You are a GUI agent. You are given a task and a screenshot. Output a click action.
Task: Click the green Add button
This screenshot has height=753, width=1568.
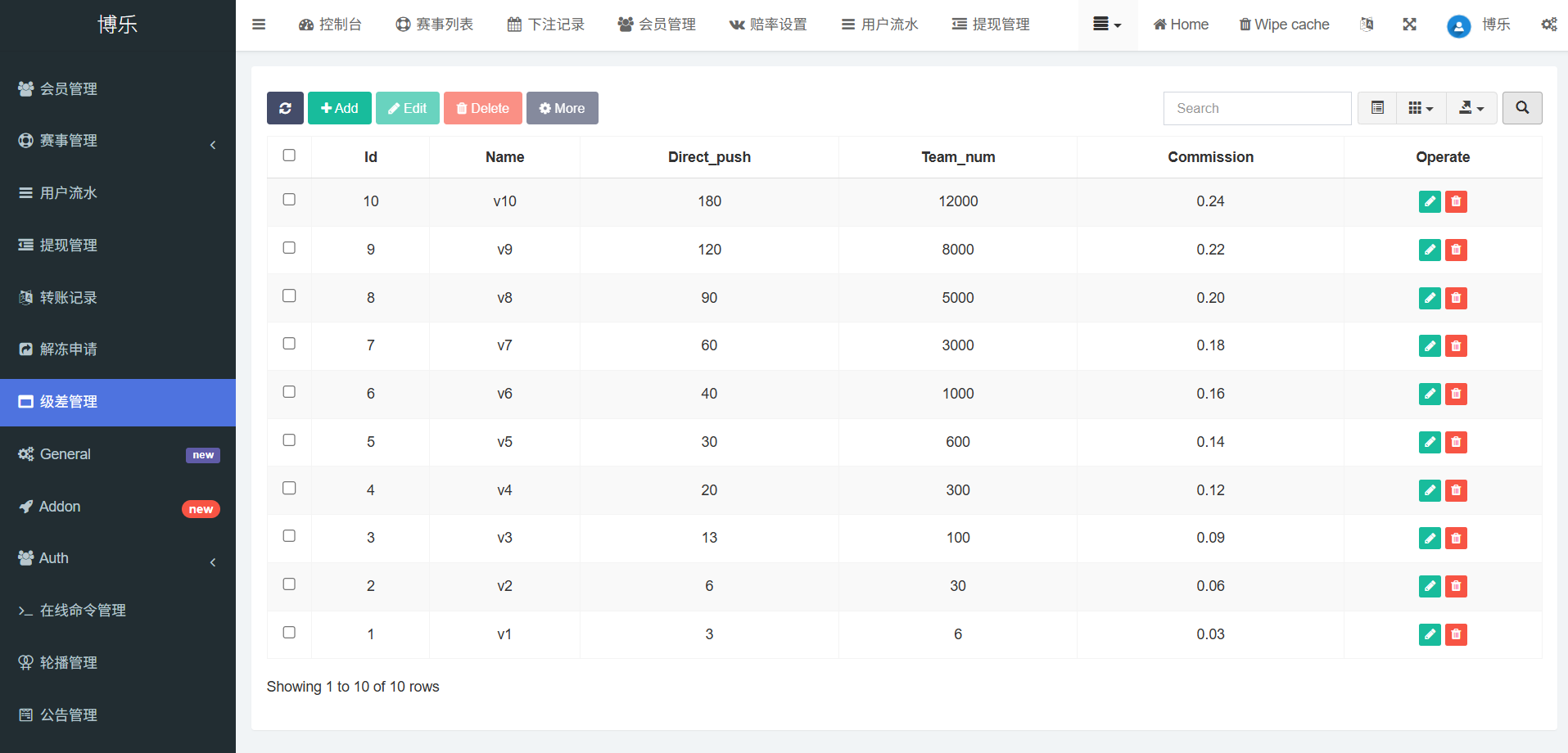pyautogui.click(x=339, y=108)
